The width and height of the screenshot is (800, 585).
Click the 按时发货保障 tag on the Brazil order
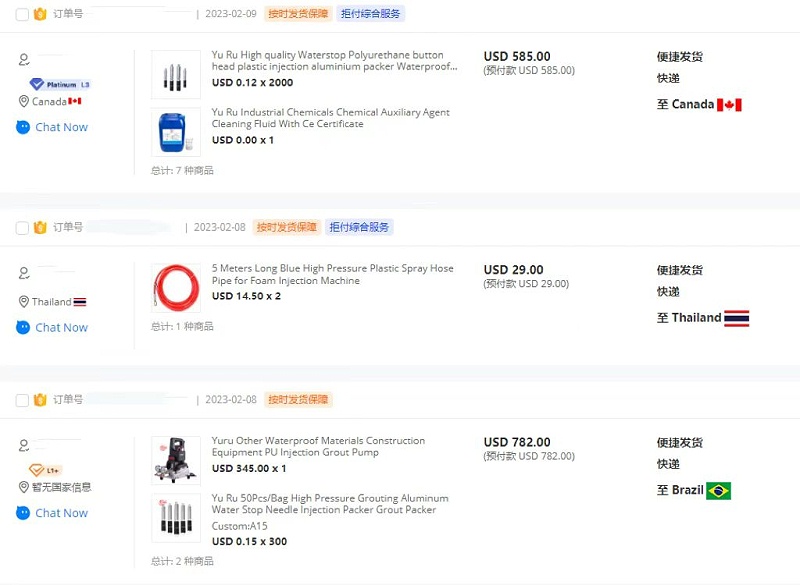pyautogui.click(x=299, y=400)
